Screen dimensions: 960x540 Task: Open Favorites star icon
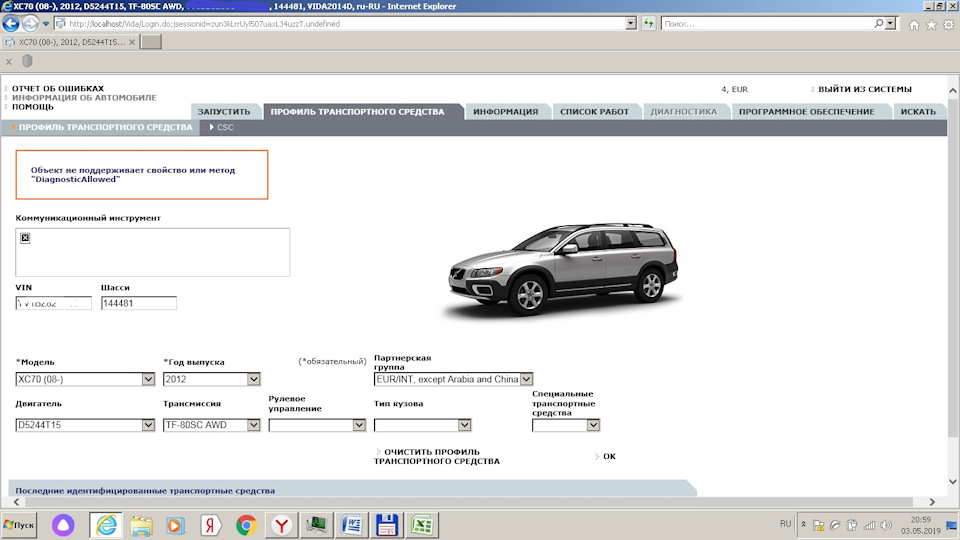[x=931, y=24]
